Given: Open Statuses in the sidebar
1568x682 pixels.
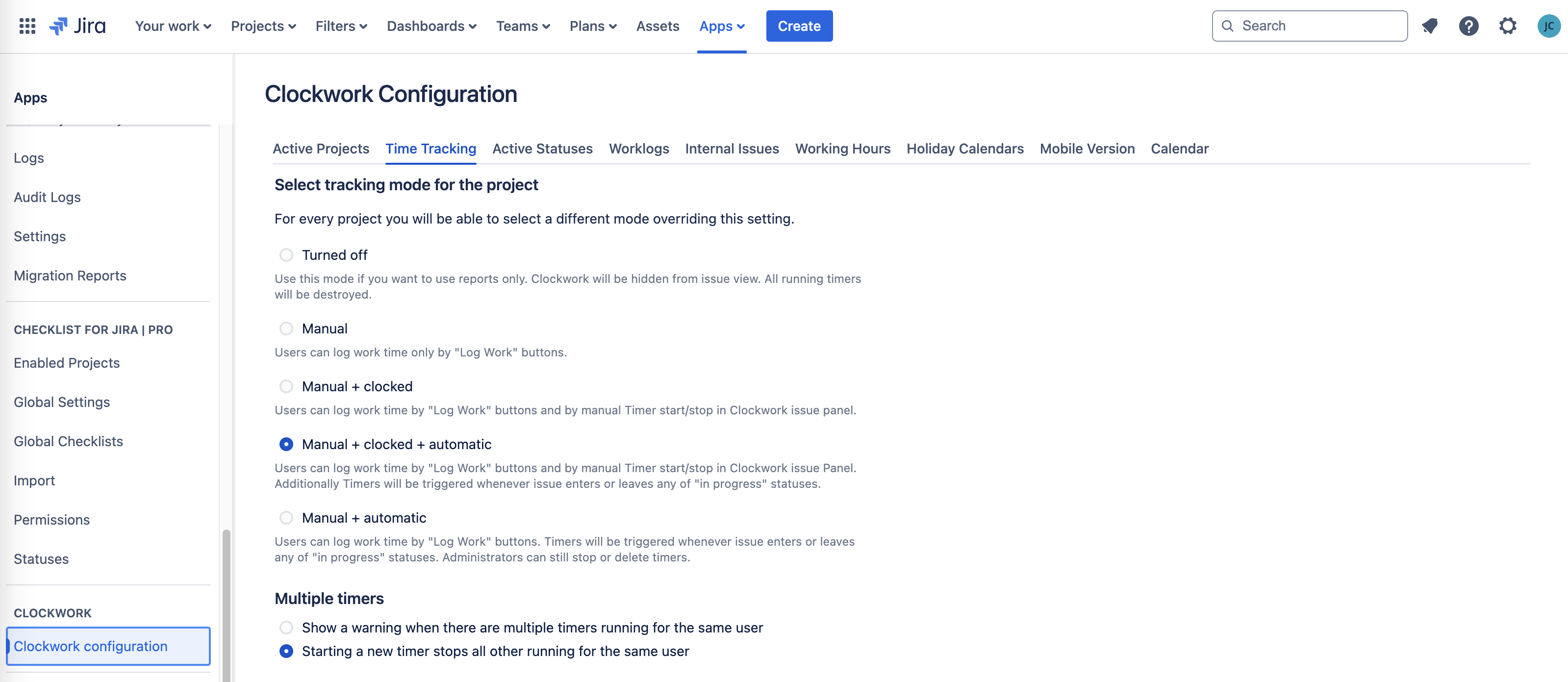Looking at the screenshot, I should 41,559.
